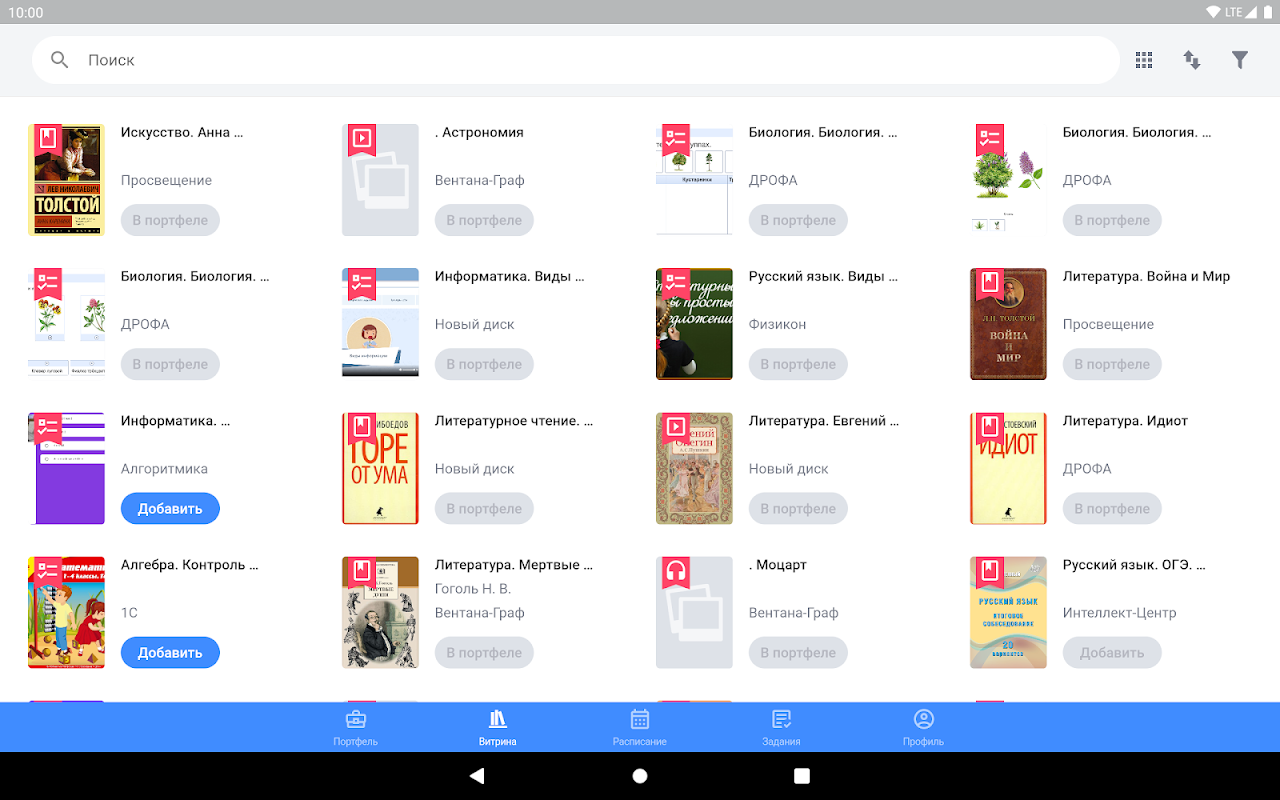Tap Android home navigation button
1280x800 pixels.
(640, 776)
